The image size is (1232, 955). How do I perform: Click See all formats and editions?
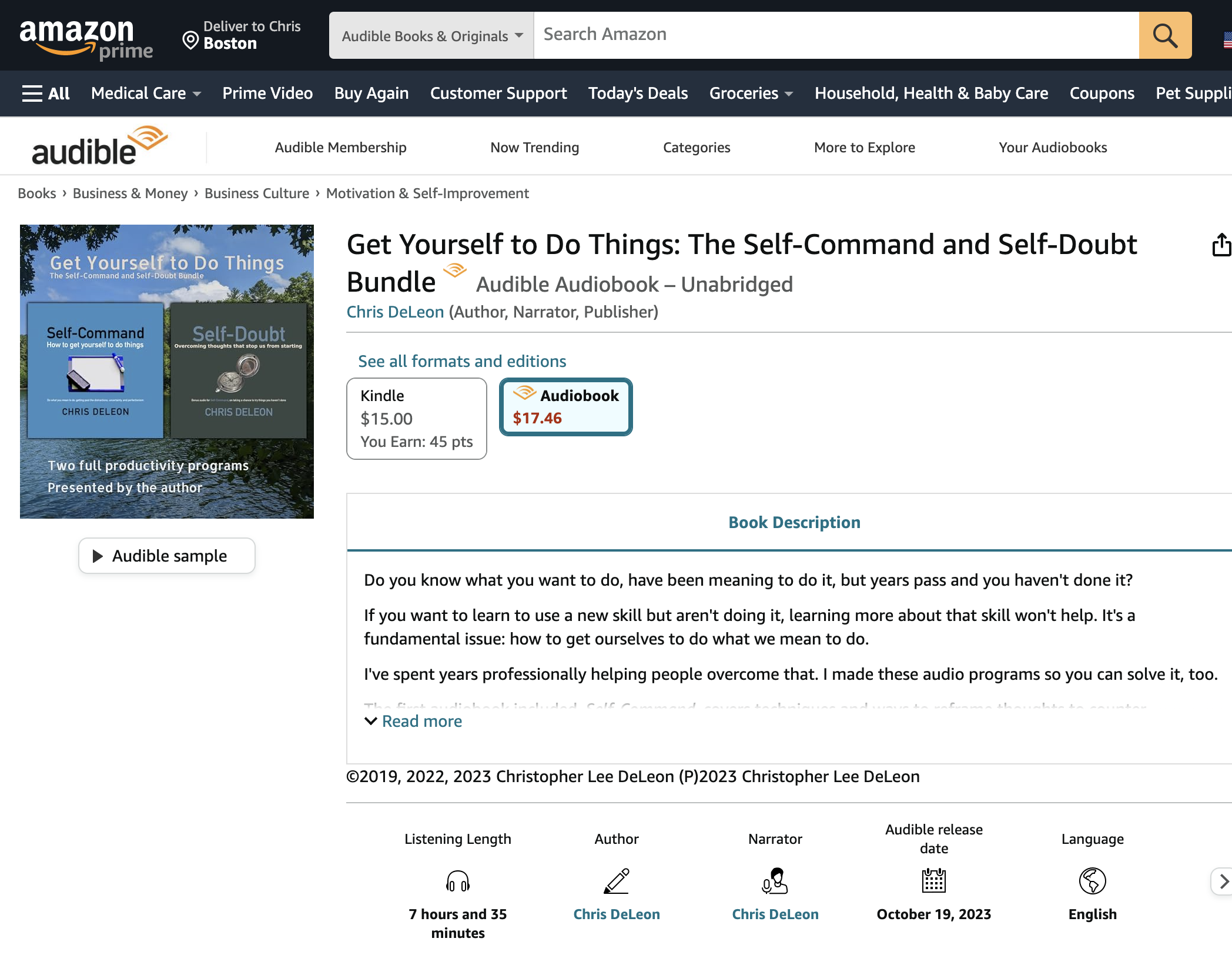click(462, 360)
